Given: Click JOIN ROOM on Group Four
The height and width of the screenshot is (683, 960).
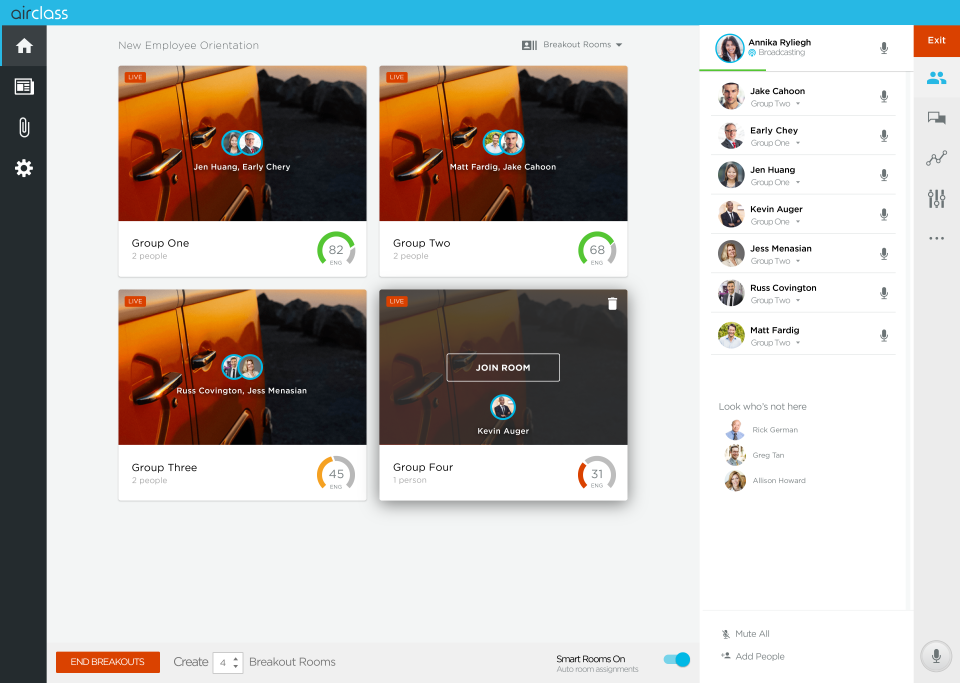Looking at the screenshot, I should pos(503,367).
